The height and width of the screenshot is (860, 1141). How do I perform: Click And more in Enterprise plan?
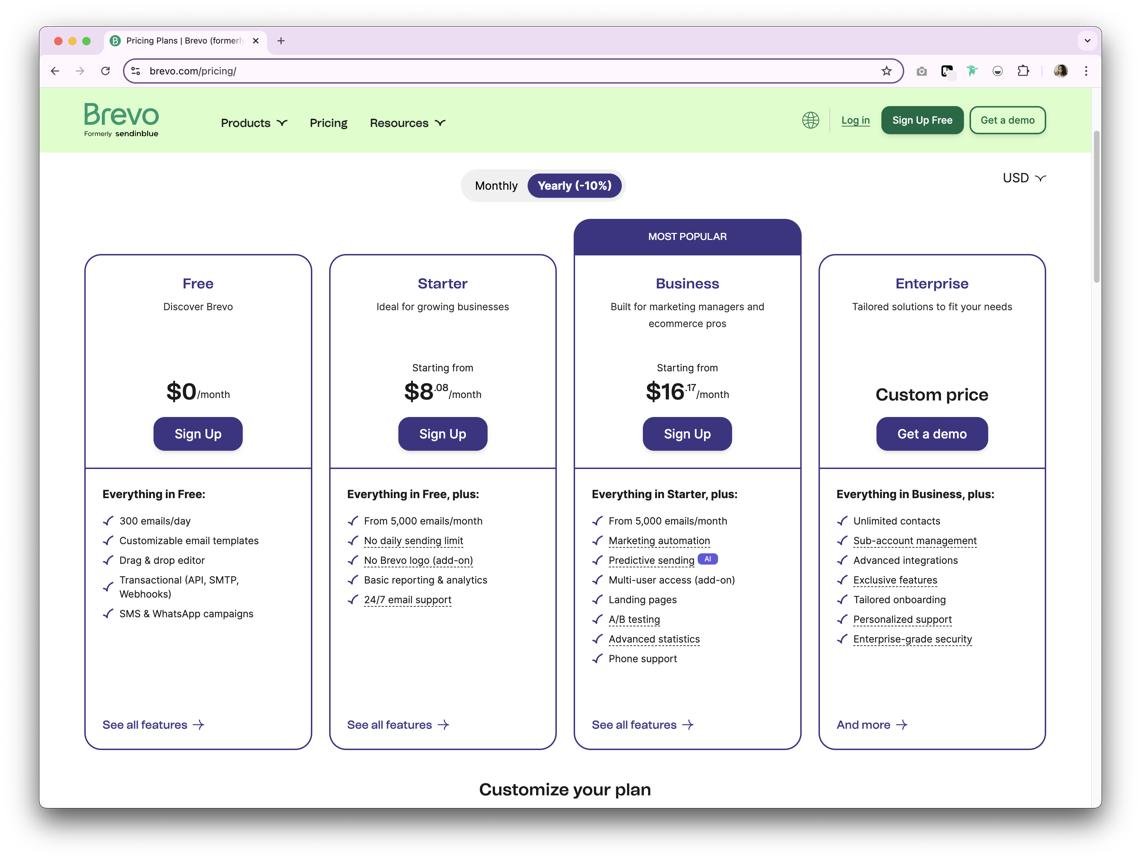coord(871,725)
